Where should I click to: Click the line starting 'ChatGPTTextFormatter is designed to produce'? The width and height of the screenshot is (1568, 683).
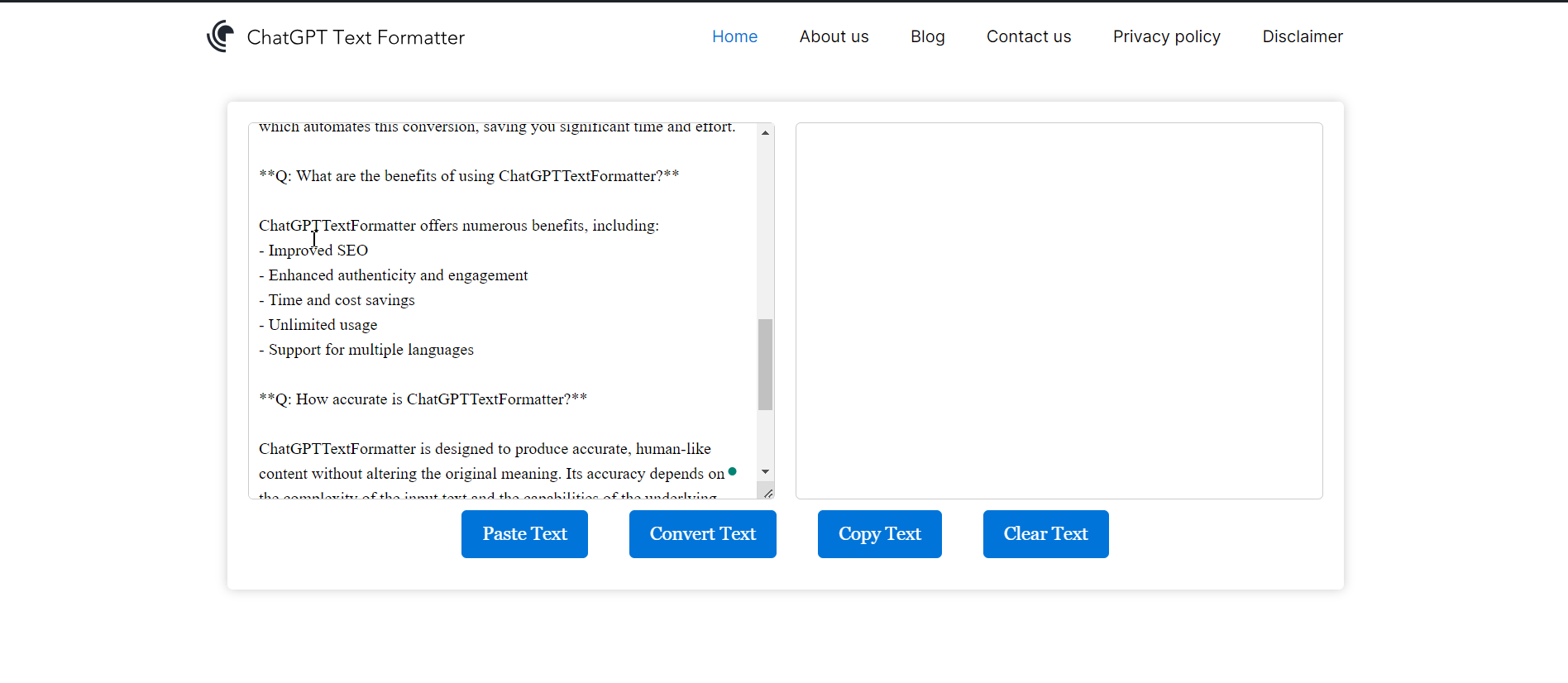[x=485, y=449]
